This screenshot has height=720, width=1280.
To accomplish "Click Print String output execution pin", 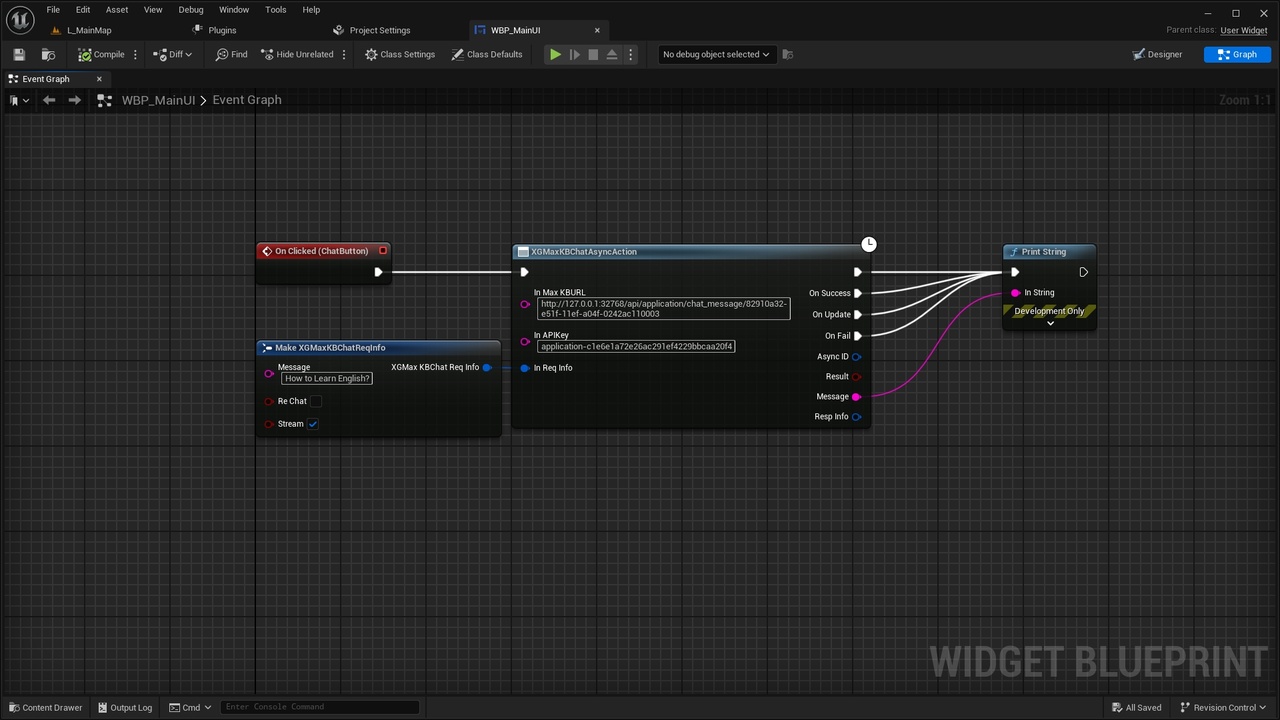I will (1083, 272).
